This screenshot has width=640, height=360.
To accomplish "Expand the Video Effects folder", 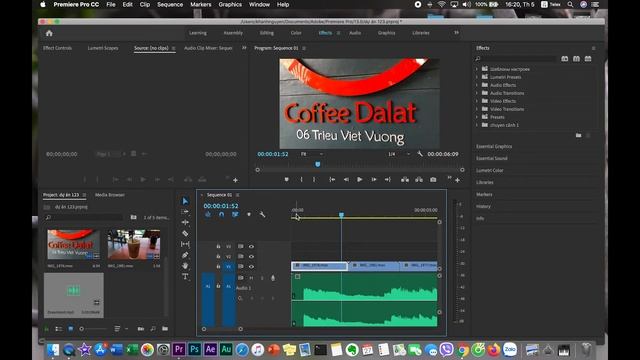I will 476,101.
